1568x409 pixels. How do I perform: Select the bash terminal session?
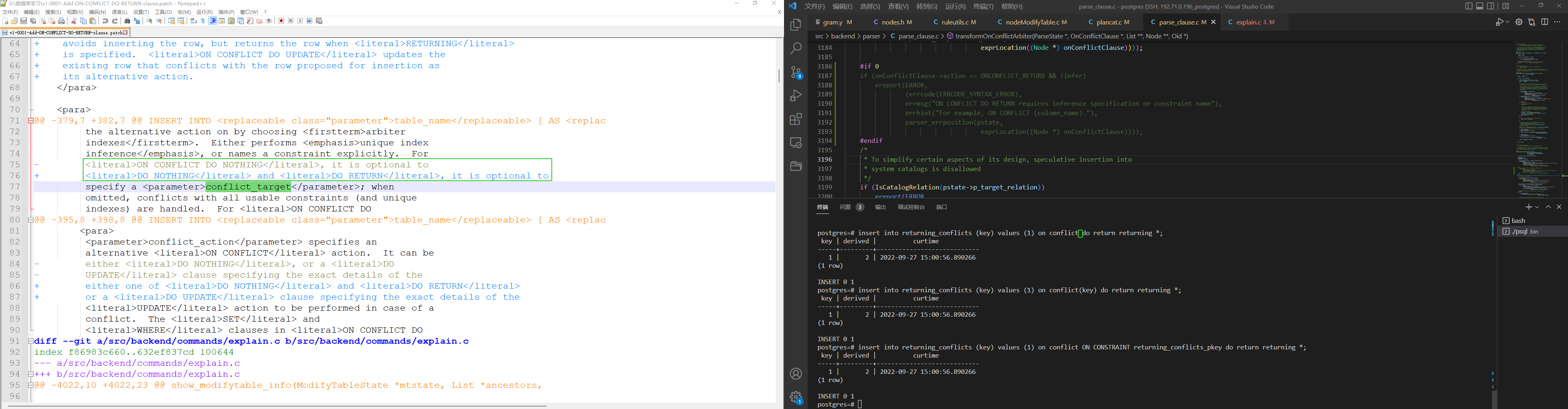coord(1519,220)
